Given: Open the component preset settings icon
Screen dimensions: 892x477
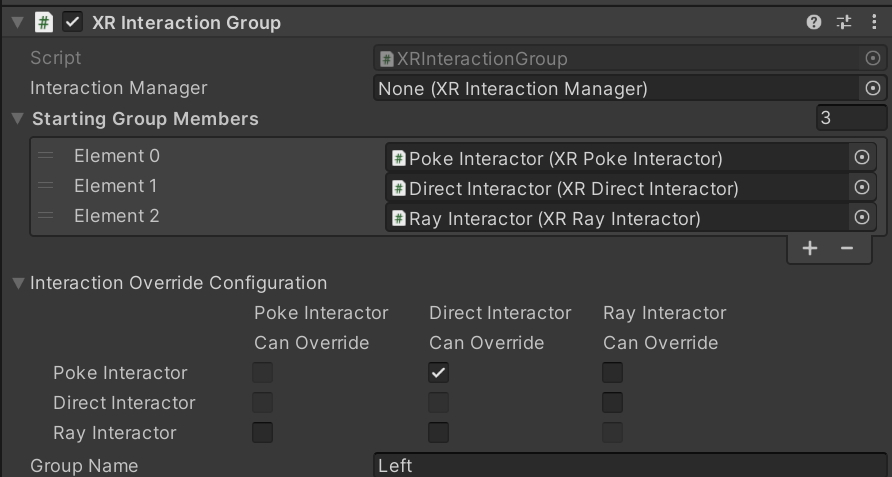Looking at the screenshot, I should coord(844,22).
